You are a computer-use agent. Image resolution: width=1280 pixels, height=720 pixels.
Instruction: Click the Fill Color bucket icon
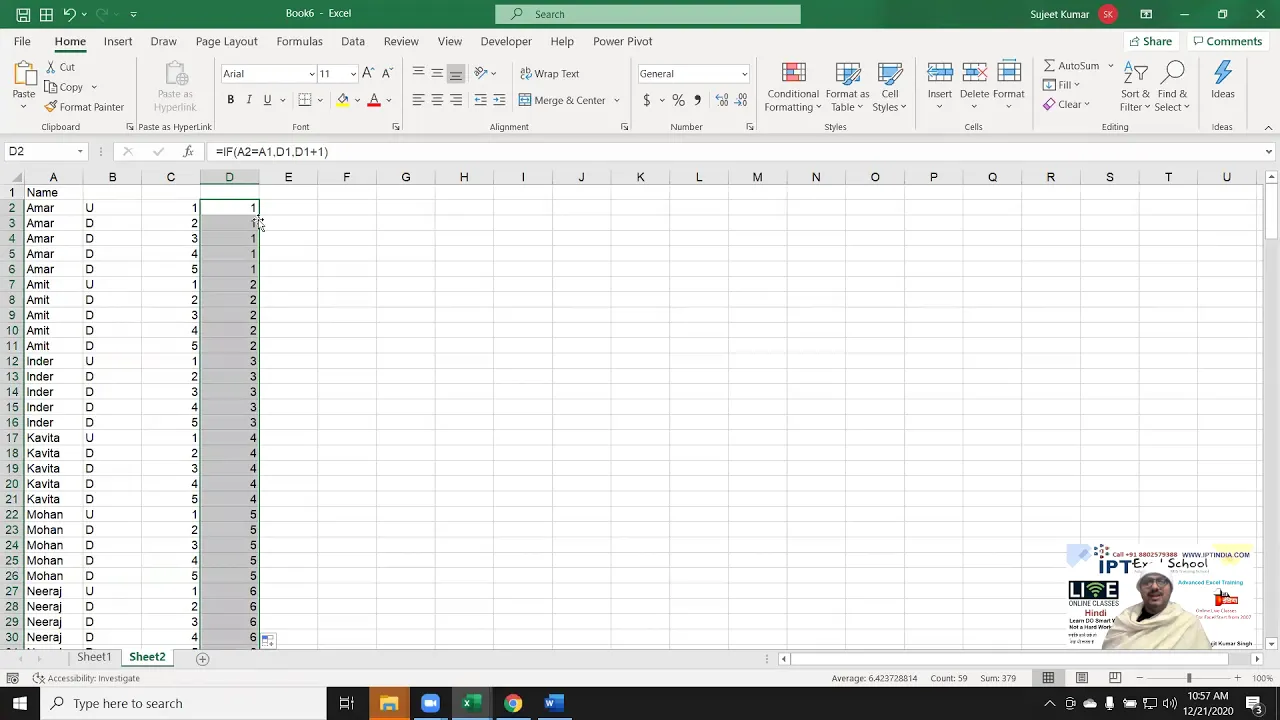(x=343, y=100)
